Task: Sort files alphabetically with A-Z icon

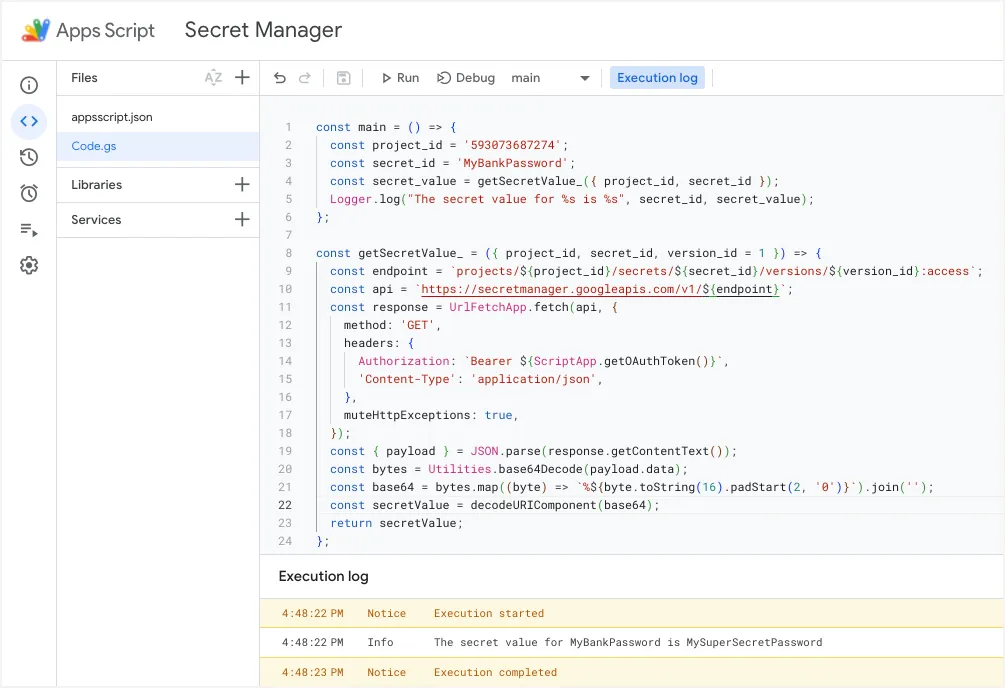Action: click(214, 78)
